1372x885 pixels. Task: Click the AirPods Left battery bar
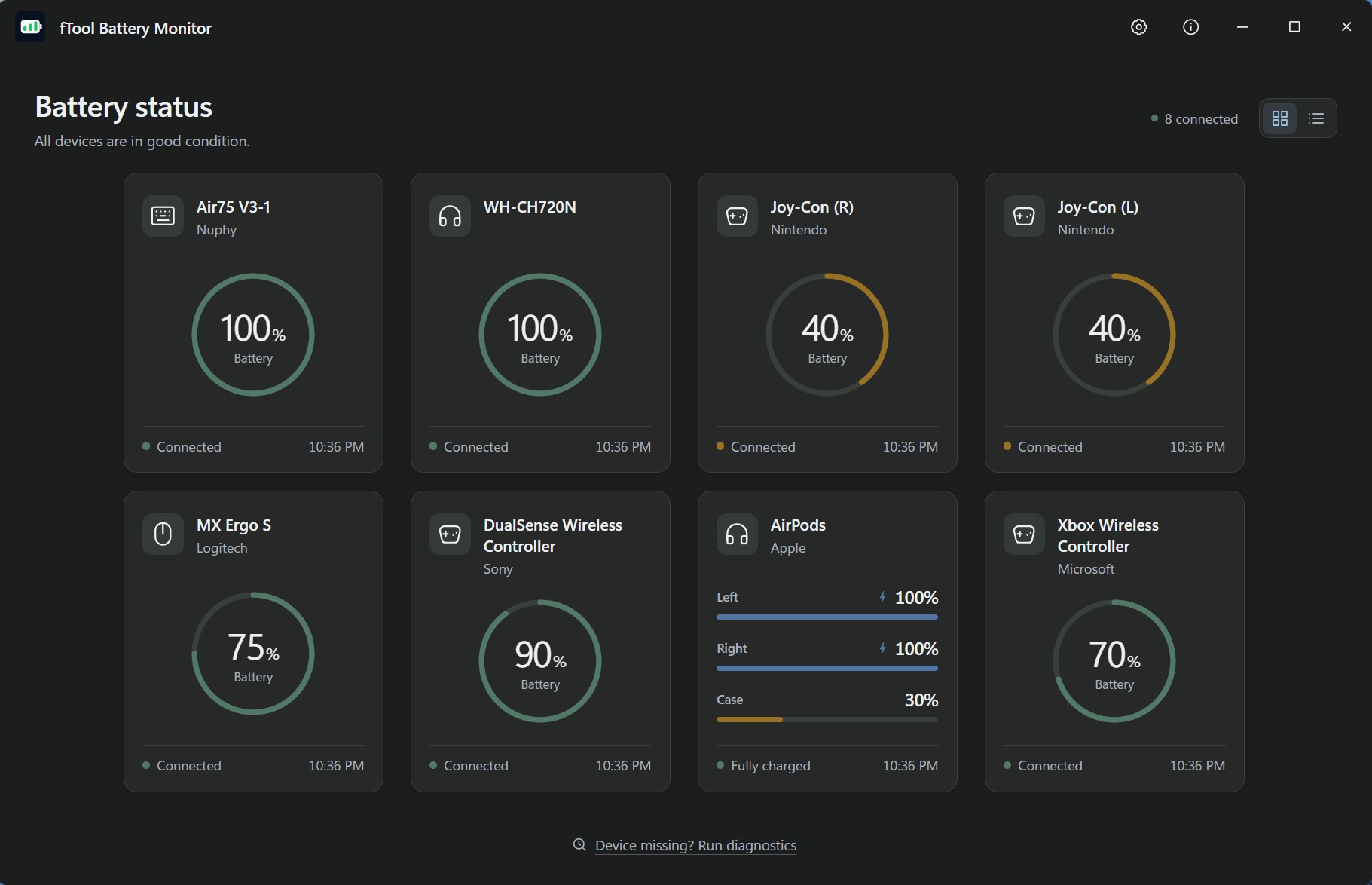tap(827, 617)
